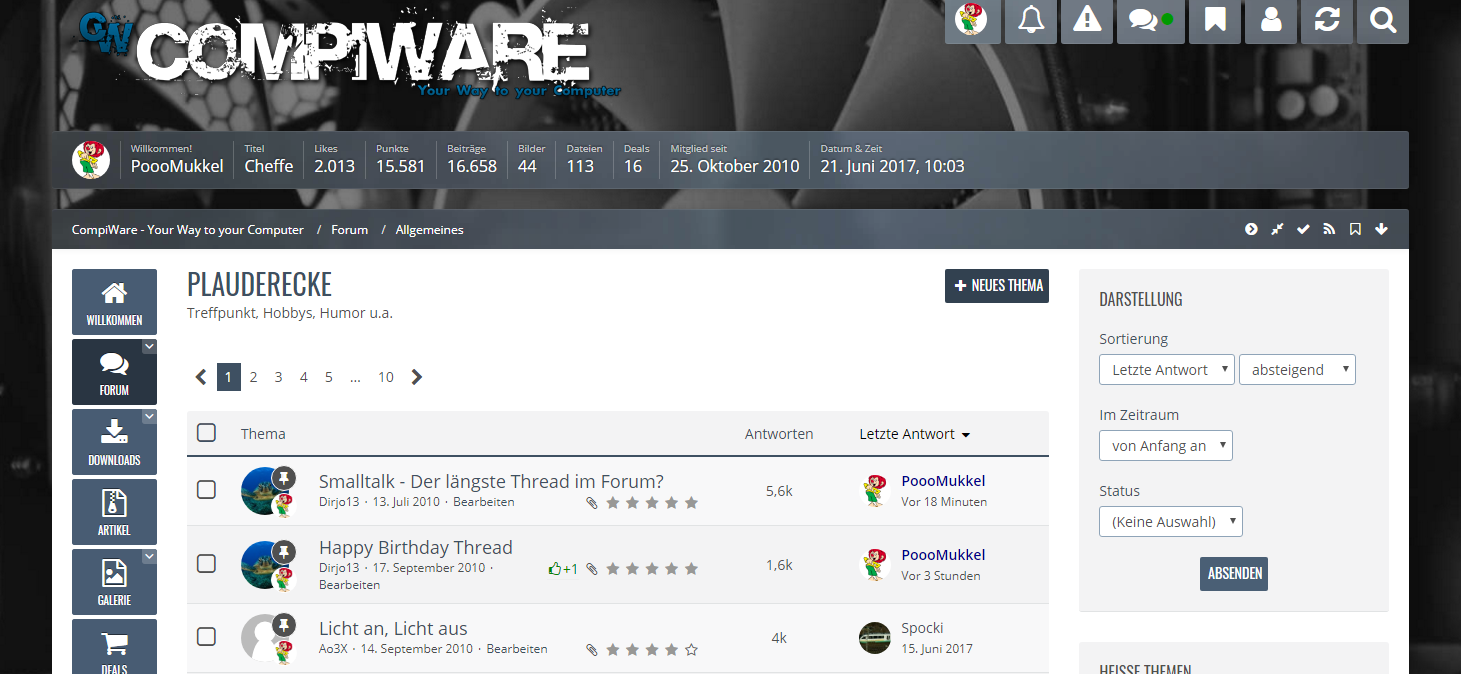
Task: Click the moderation warning triangle icon
Action: pos(1087,21)
